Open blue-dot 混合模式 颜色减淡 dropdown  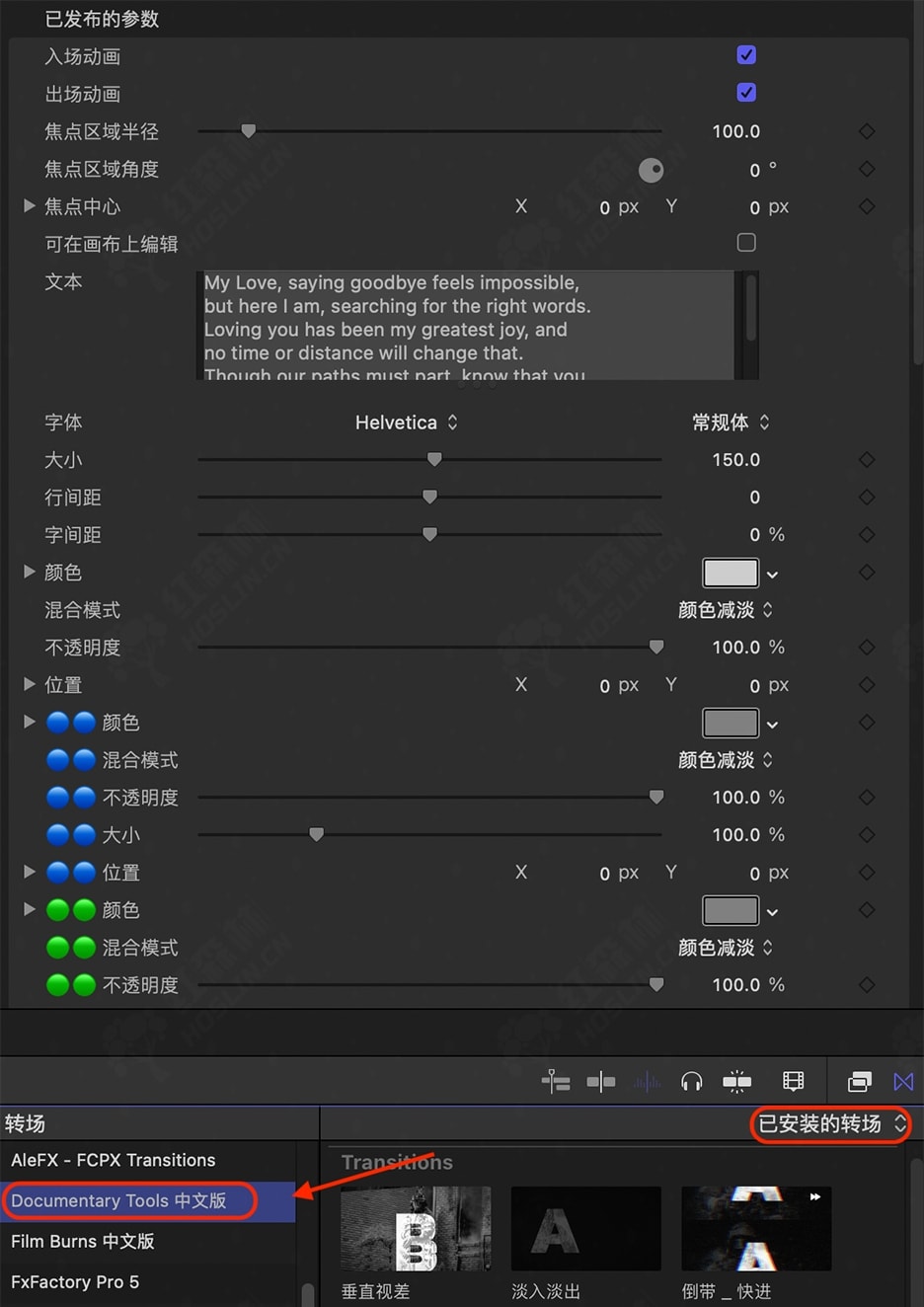[726, 760]
